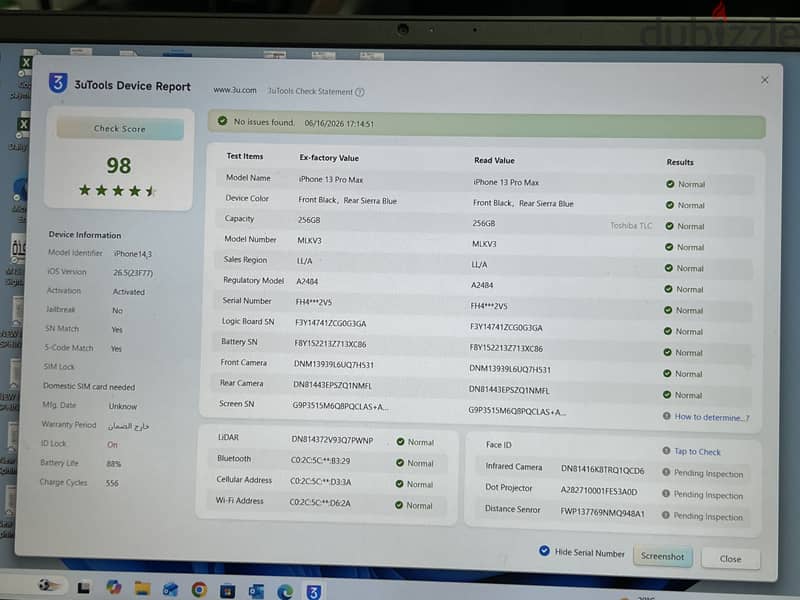Open Google Chrome from the taskbar

(199, 590)
